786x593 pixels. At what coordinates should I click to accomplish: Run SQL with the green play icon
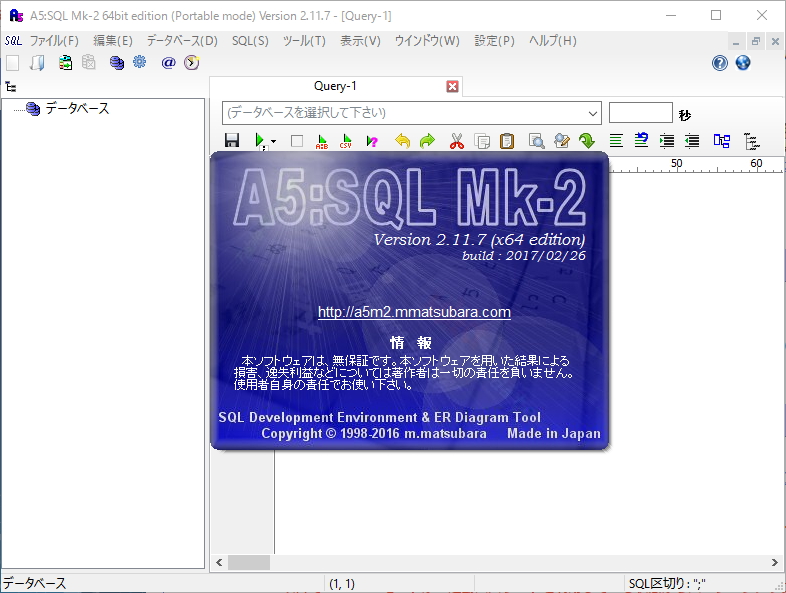[260, 141]
